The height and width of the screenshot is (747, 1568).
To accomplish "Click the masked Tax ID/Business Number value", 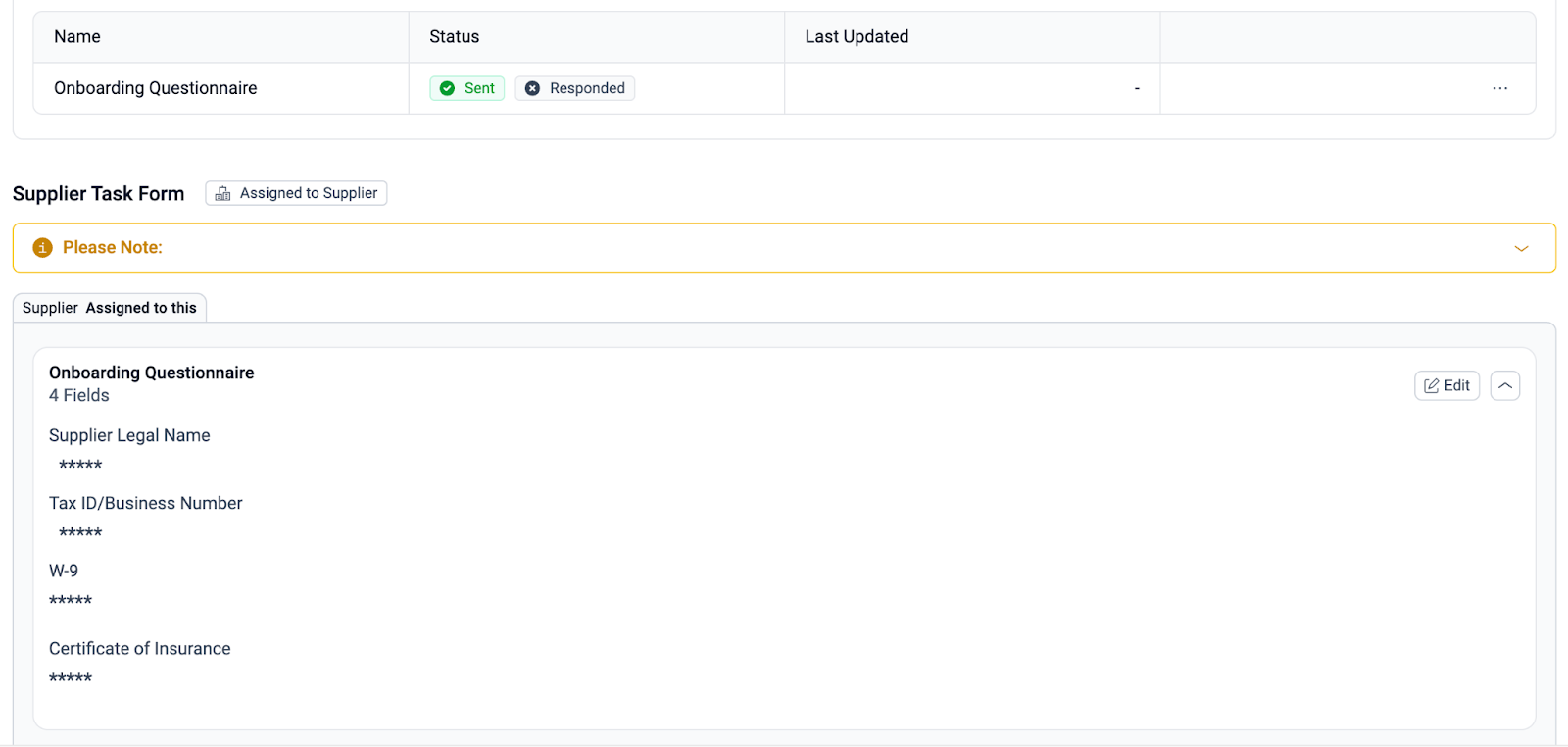I will click(80, 533).
